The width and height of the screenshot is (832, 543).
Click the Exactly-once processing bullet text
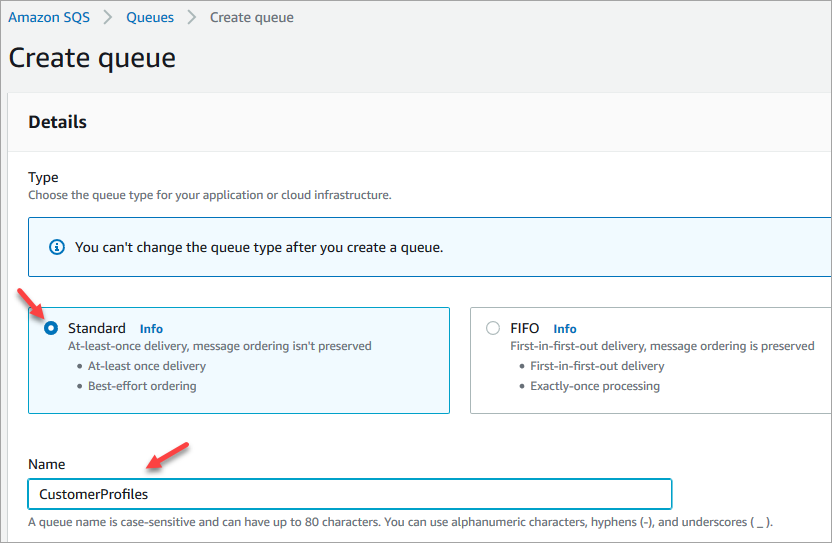(594, 386)
